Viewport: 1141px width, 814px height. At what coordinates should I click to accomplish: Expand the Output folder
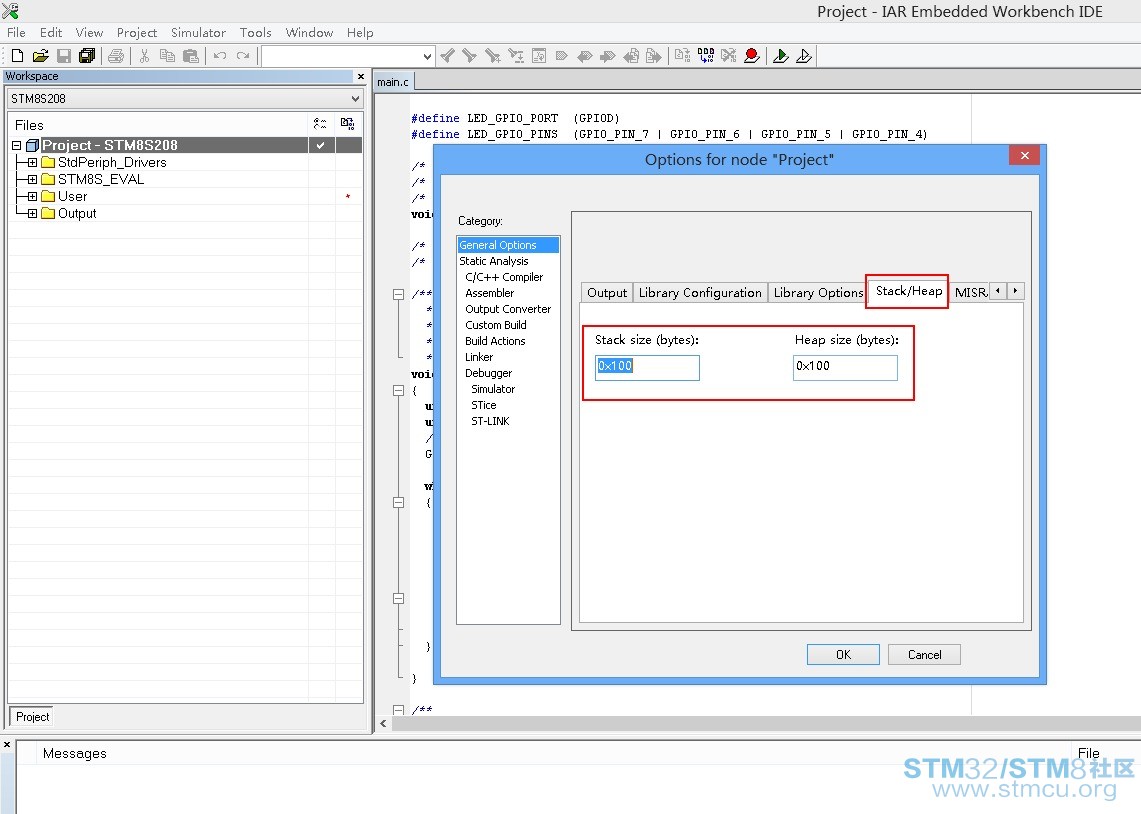(32, 213)
